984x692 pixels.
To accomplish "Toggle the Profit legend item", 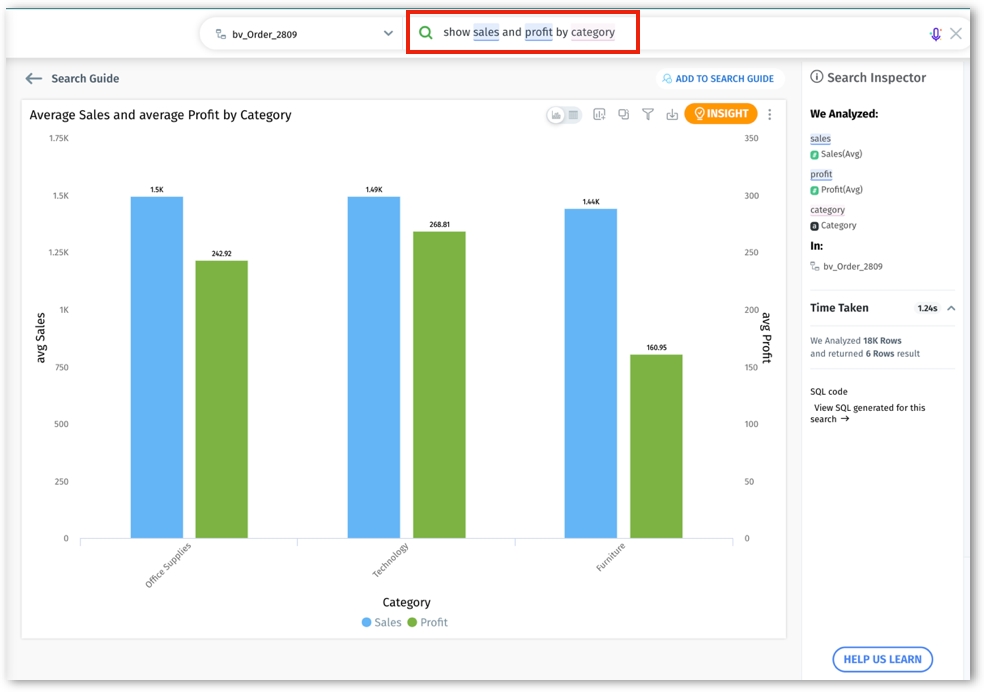I will click(427, 623).
